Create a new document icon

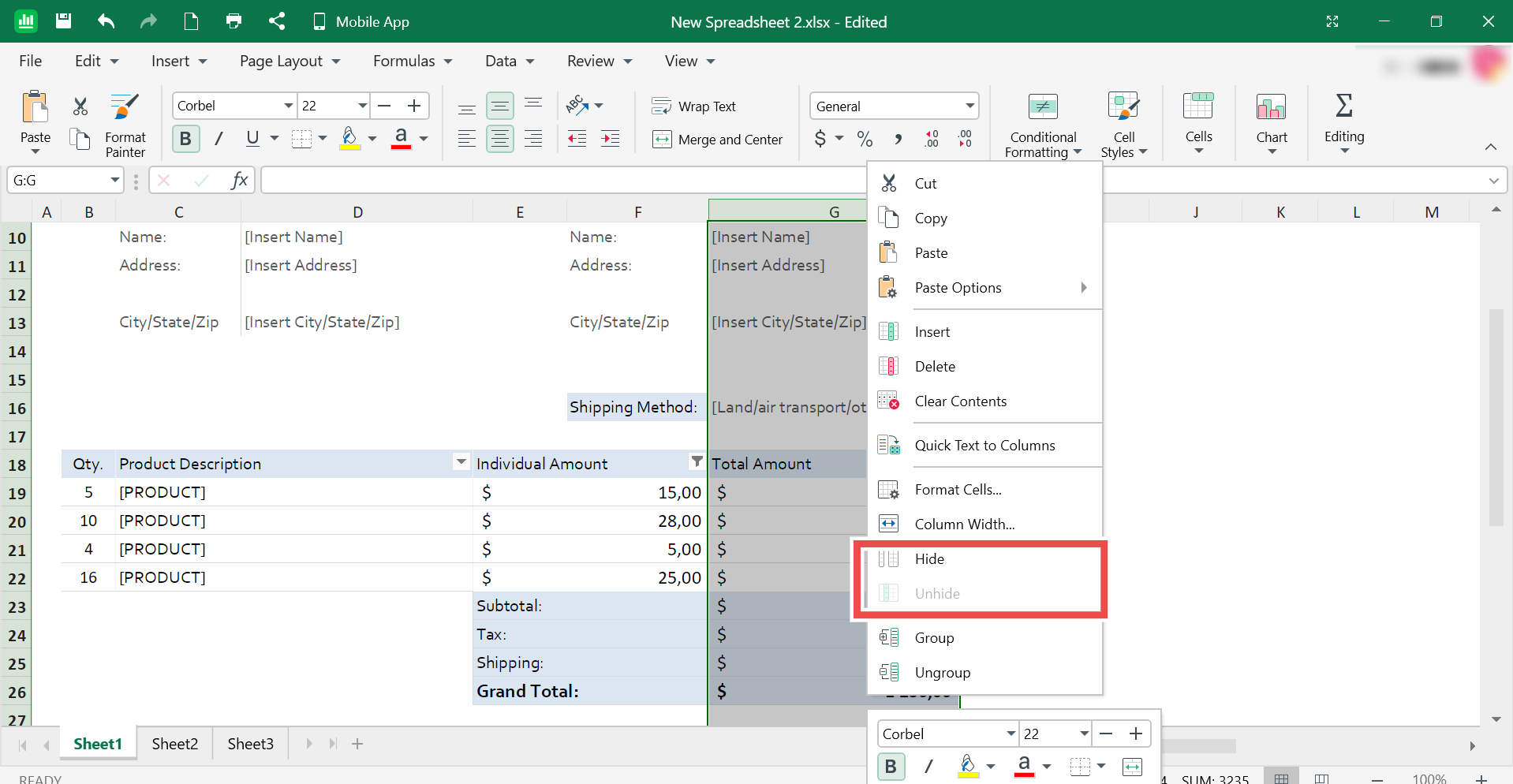coord(191,21)
